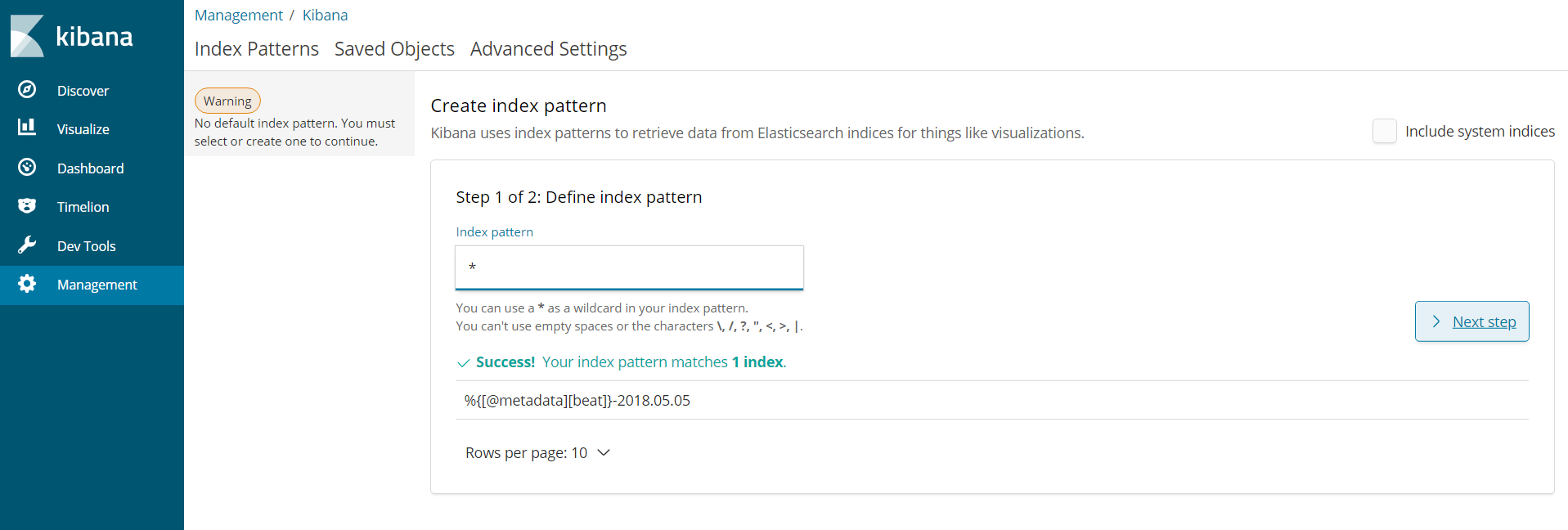Click the Discover menu label
Viewport: 1568px width, 530px height.
click(83, 91)
